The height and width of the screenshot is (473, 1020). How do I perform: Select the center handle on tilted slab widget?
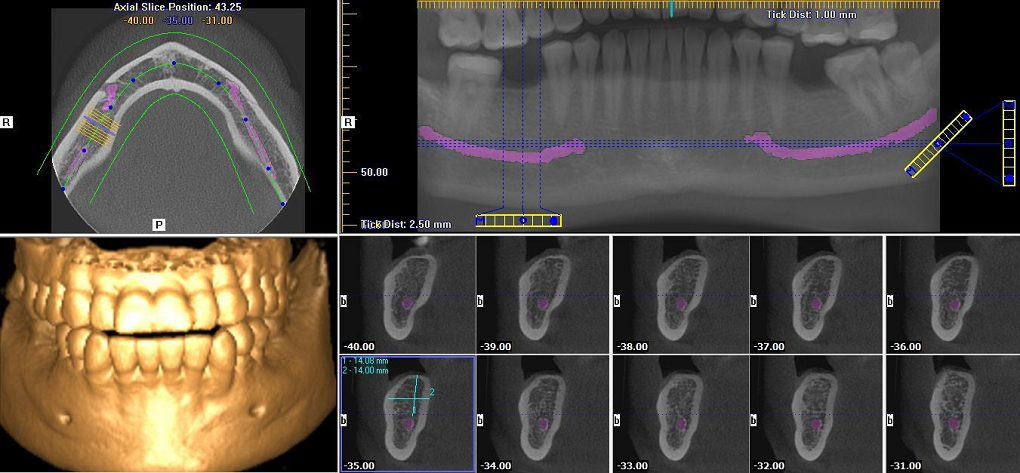pyautogui.click(x=939, y=144)
